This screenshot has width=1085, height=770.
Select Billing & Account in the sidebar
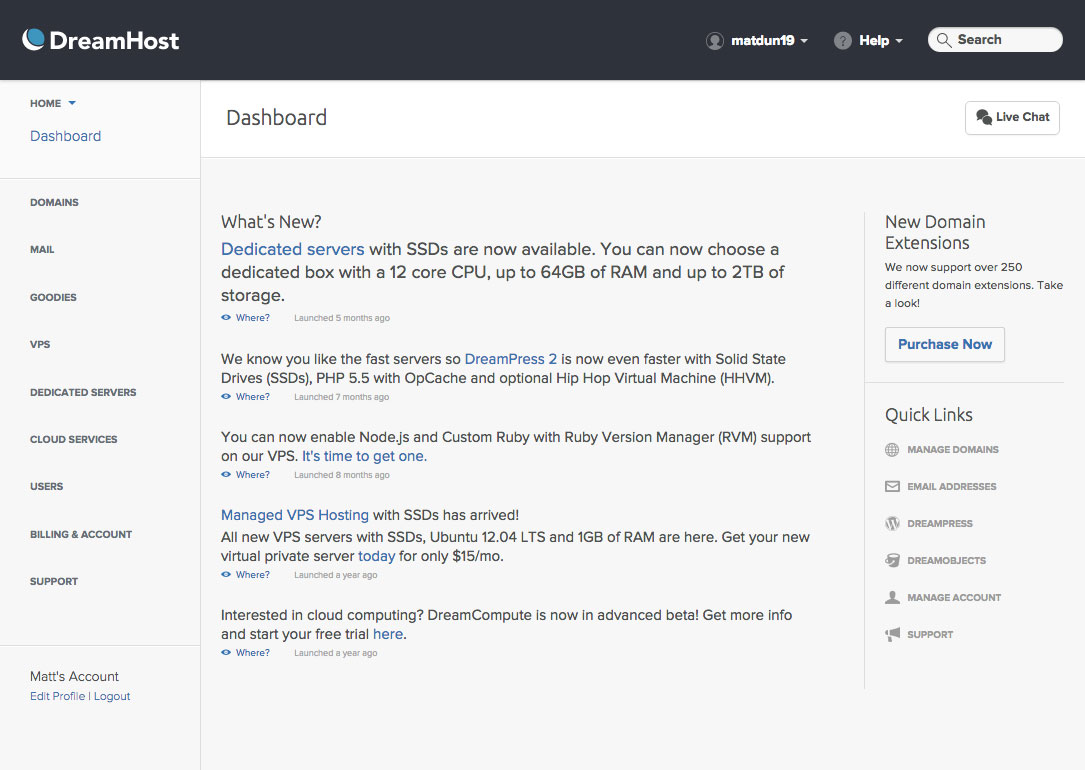[81, 535]
